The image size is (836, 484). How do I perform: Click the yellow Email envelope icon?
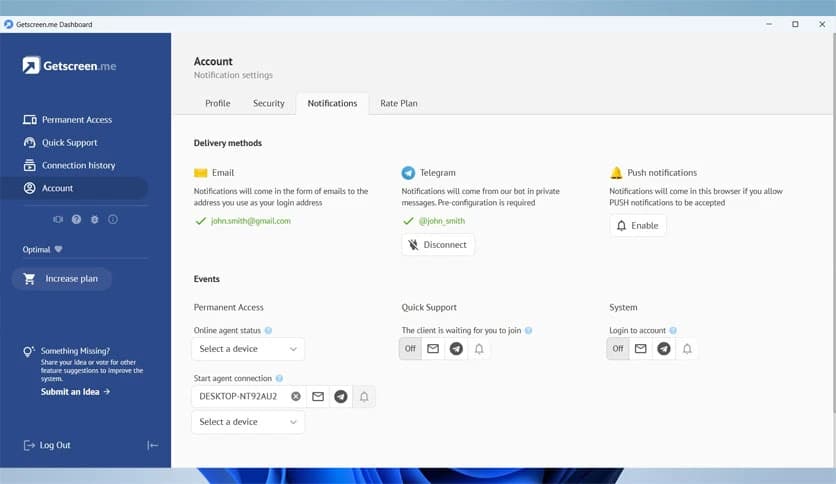(x=200, y=173)
